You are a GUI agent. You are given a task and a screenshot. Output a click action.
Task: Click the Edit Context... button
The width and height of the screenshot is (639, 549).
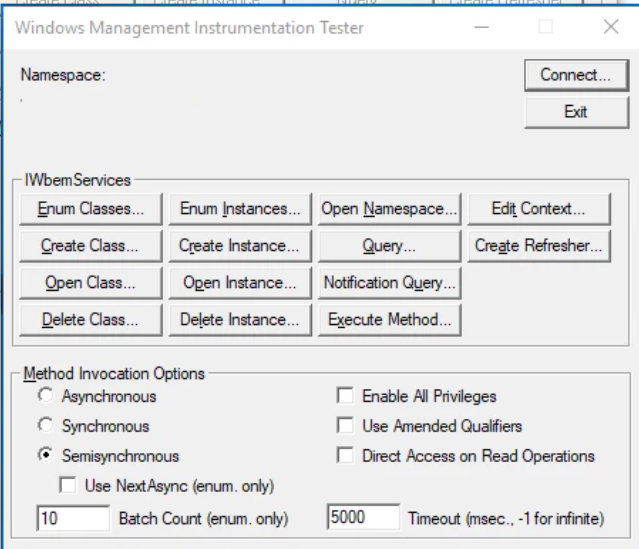pyautogui.click(x=539, y=209)
